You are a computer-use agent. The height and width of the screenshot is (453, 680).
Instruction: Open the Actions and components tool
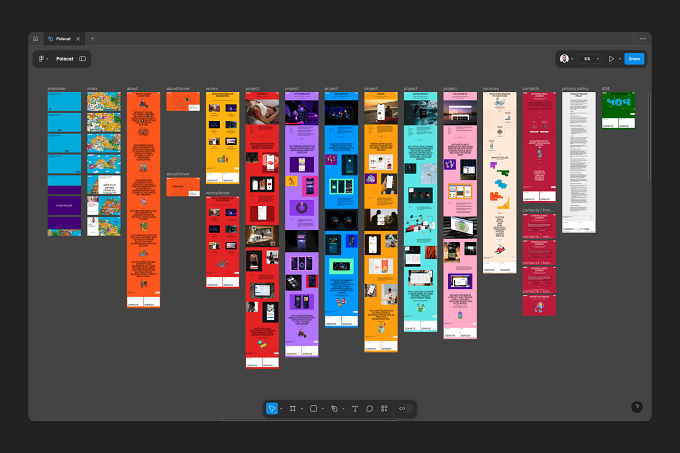(384, 408)
